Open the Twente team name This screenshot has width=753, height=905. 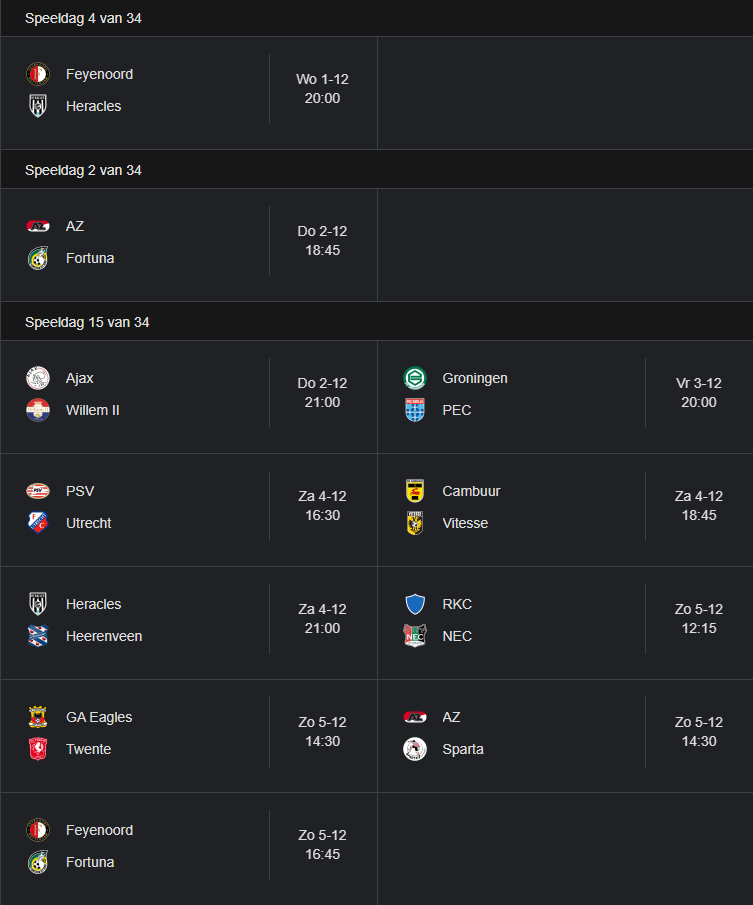coord(88,749)
